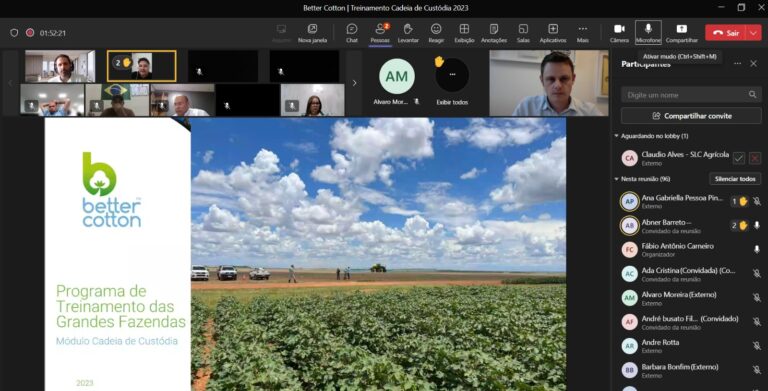Open the Mais more actions menu
Image resolution: width=768 pixels, height=391 pixels.
click(x=582, y=33)
